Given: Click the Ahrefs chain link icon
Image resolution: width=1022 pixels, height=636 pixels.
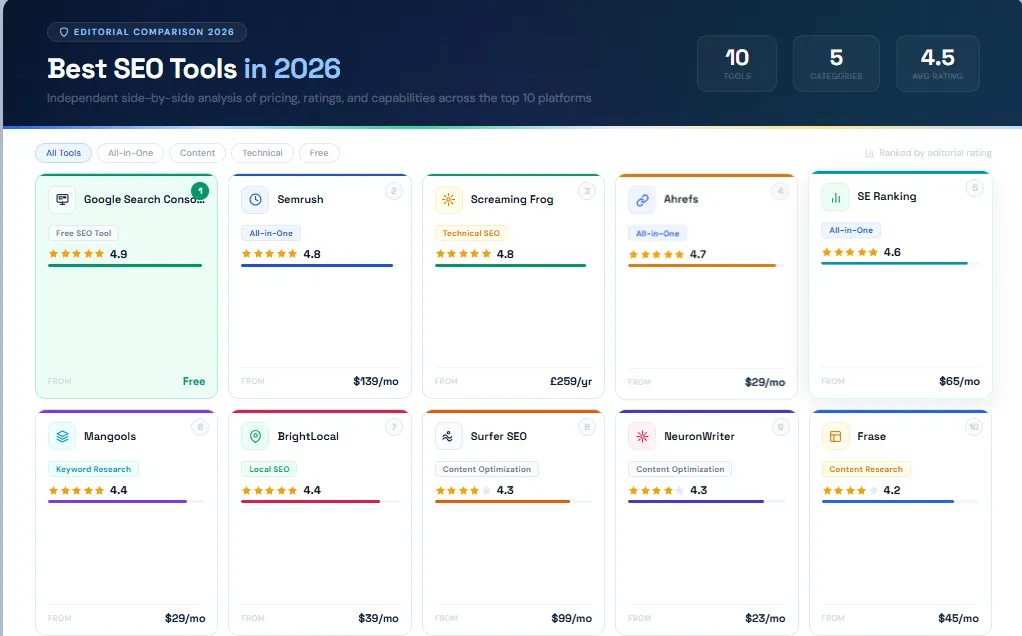Looking at the screenshot, I should (642, 200).
